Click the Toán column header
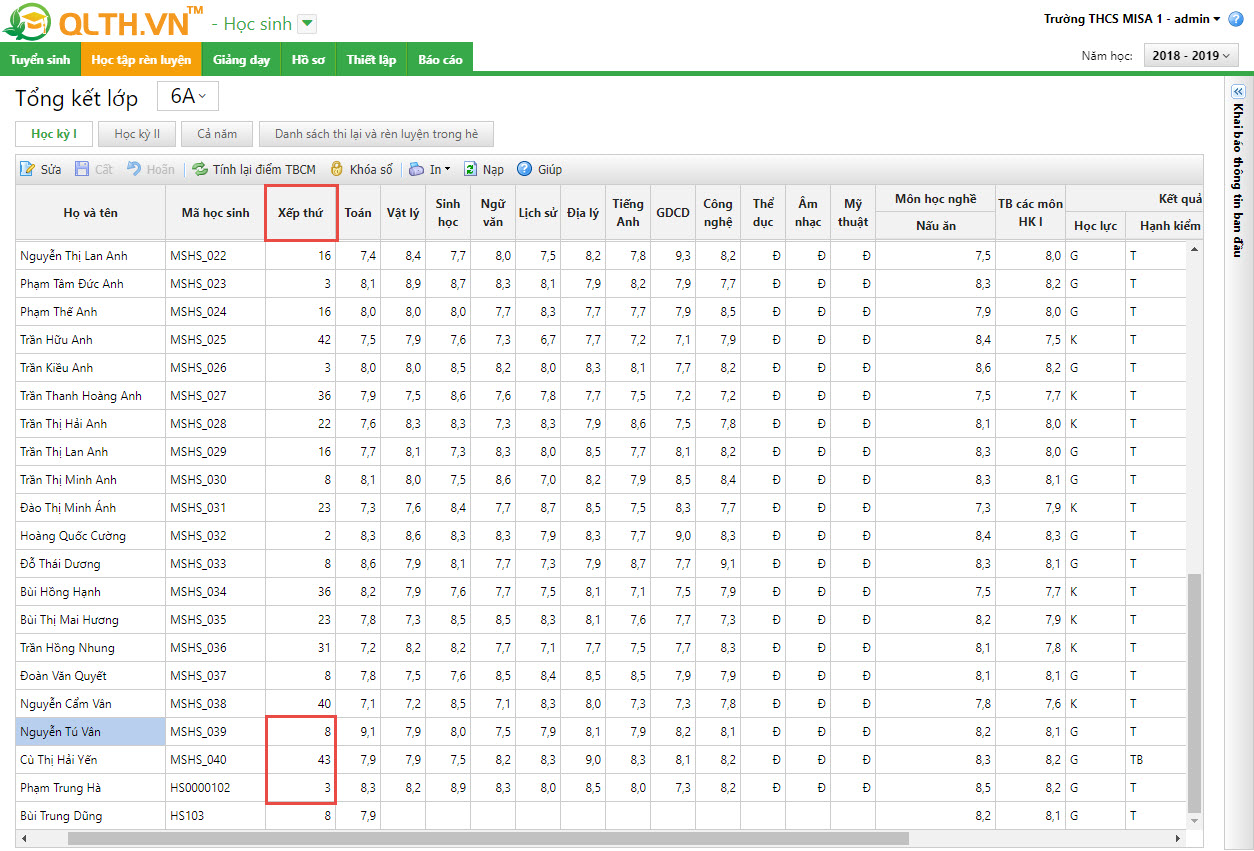This screenshot has height=851, width=1254. coord(358,212)
